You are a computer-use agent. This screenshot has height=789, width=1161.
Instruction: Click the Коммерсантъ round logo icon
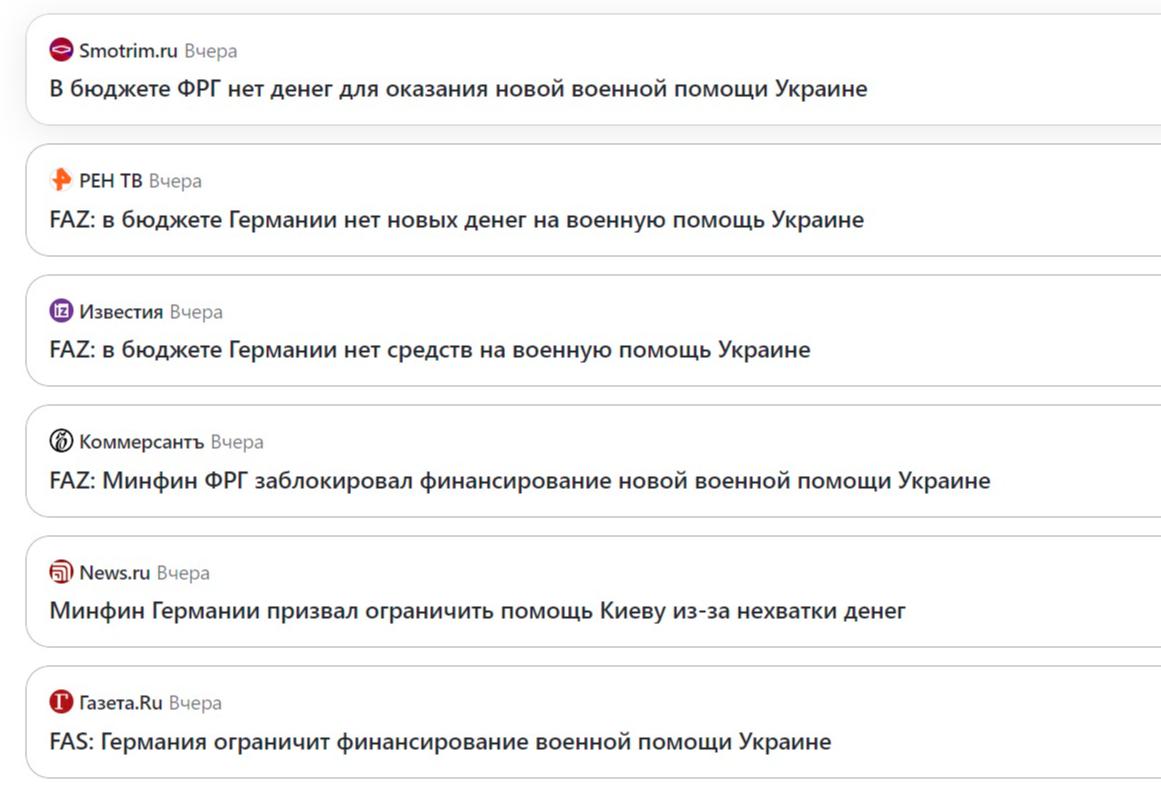[61, 442]
